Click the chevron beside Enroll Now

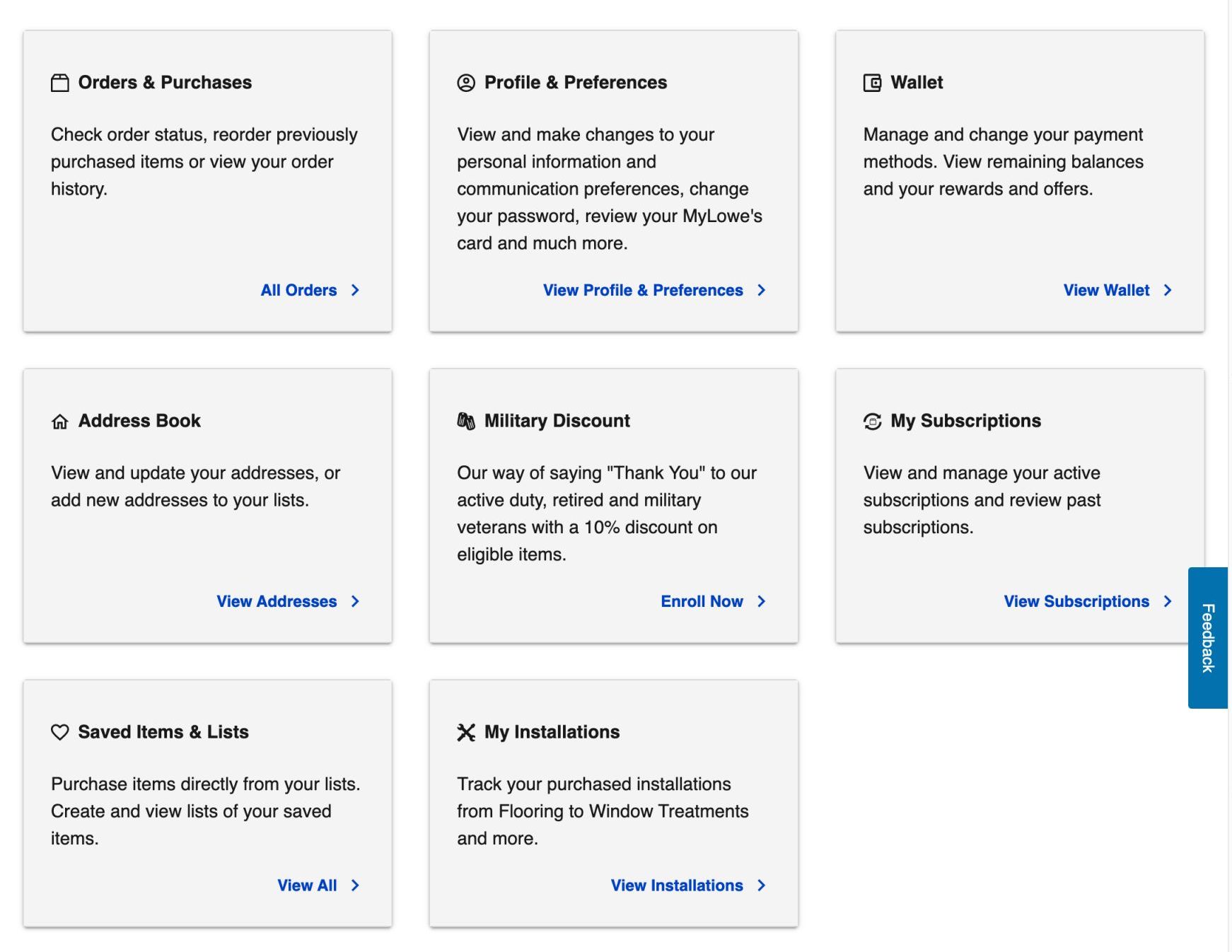(x=762, y=601)
